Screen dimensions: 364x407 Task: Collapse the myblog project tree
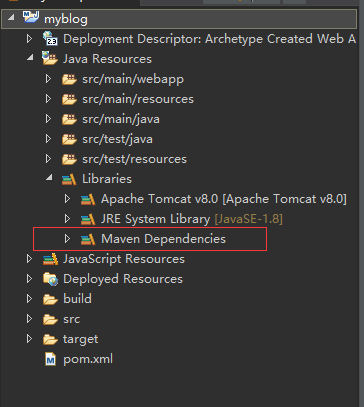[x=11, y=17]
